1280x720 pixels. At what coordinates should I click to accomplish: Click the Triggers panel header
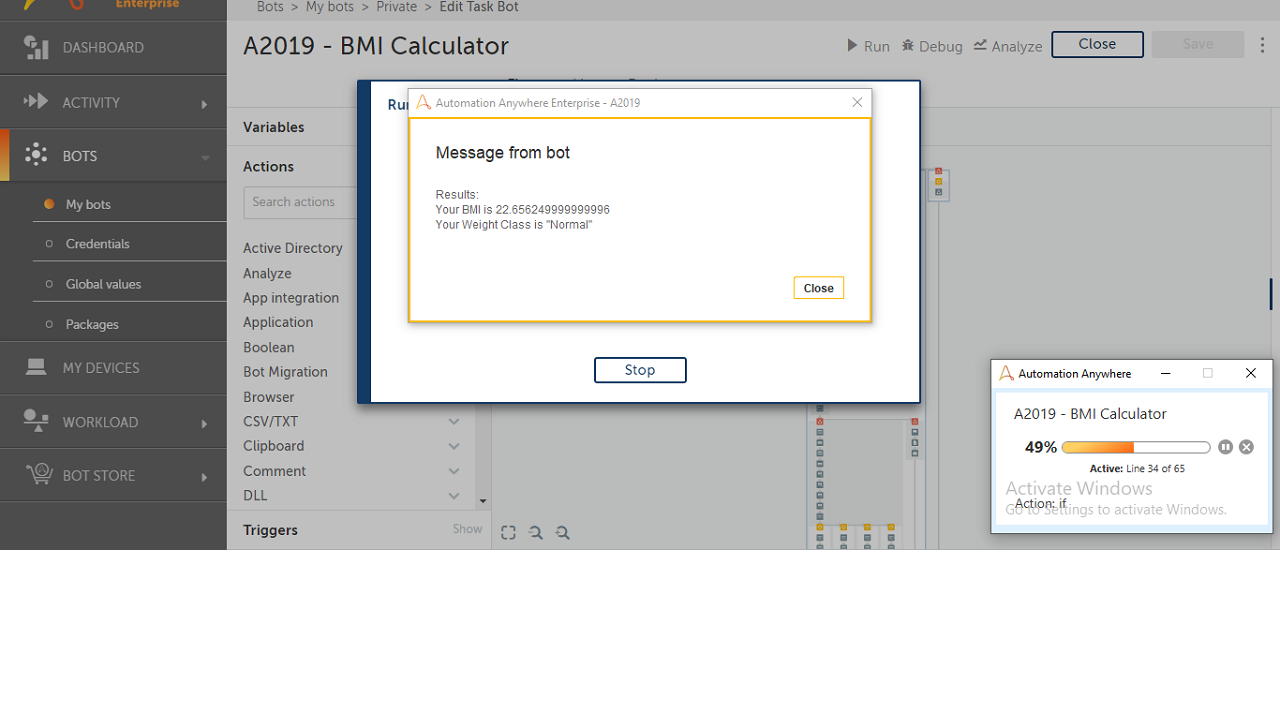[x=270, y=530]
